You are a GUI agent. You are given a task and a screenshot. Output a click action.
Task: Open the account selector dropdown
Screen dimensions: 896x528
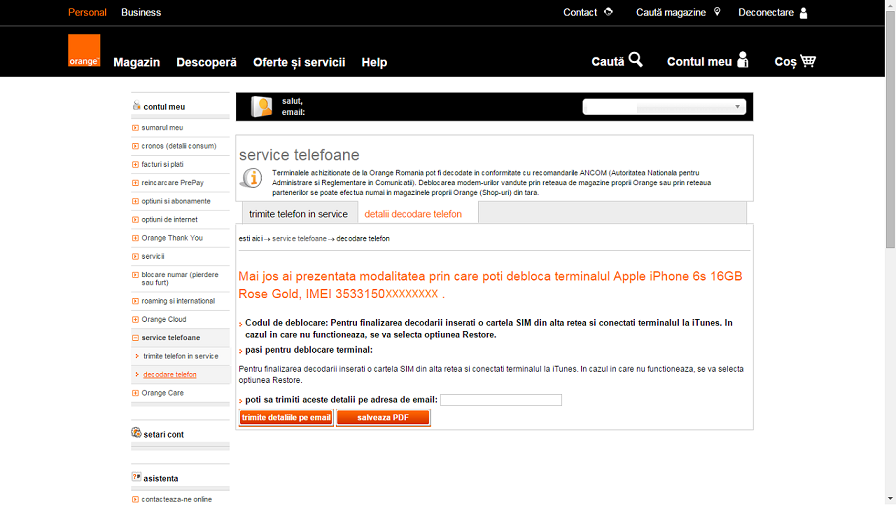coord(664,107)
